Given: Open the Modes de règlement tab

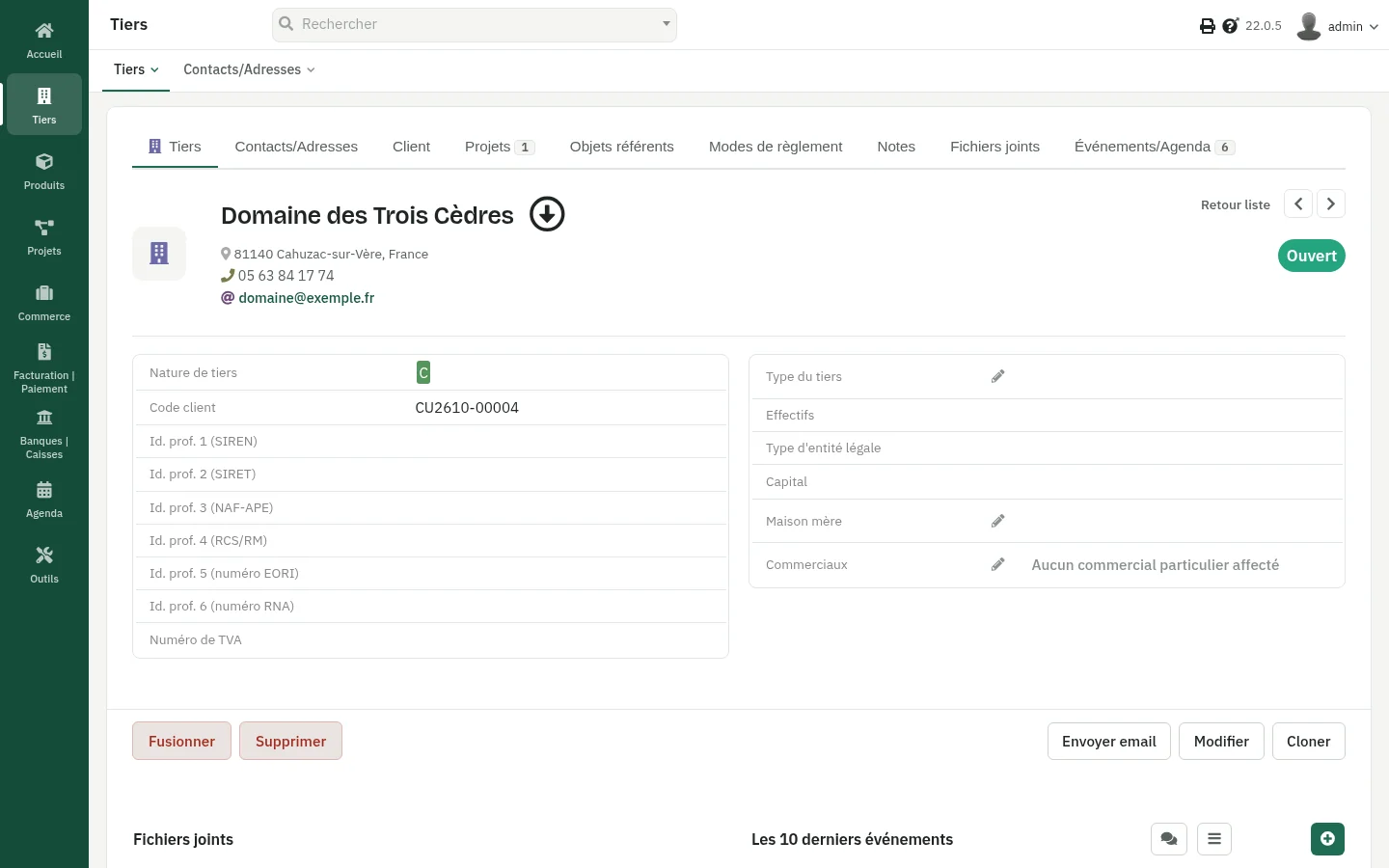Looking at the screenshot, I should tap(776, 147).
